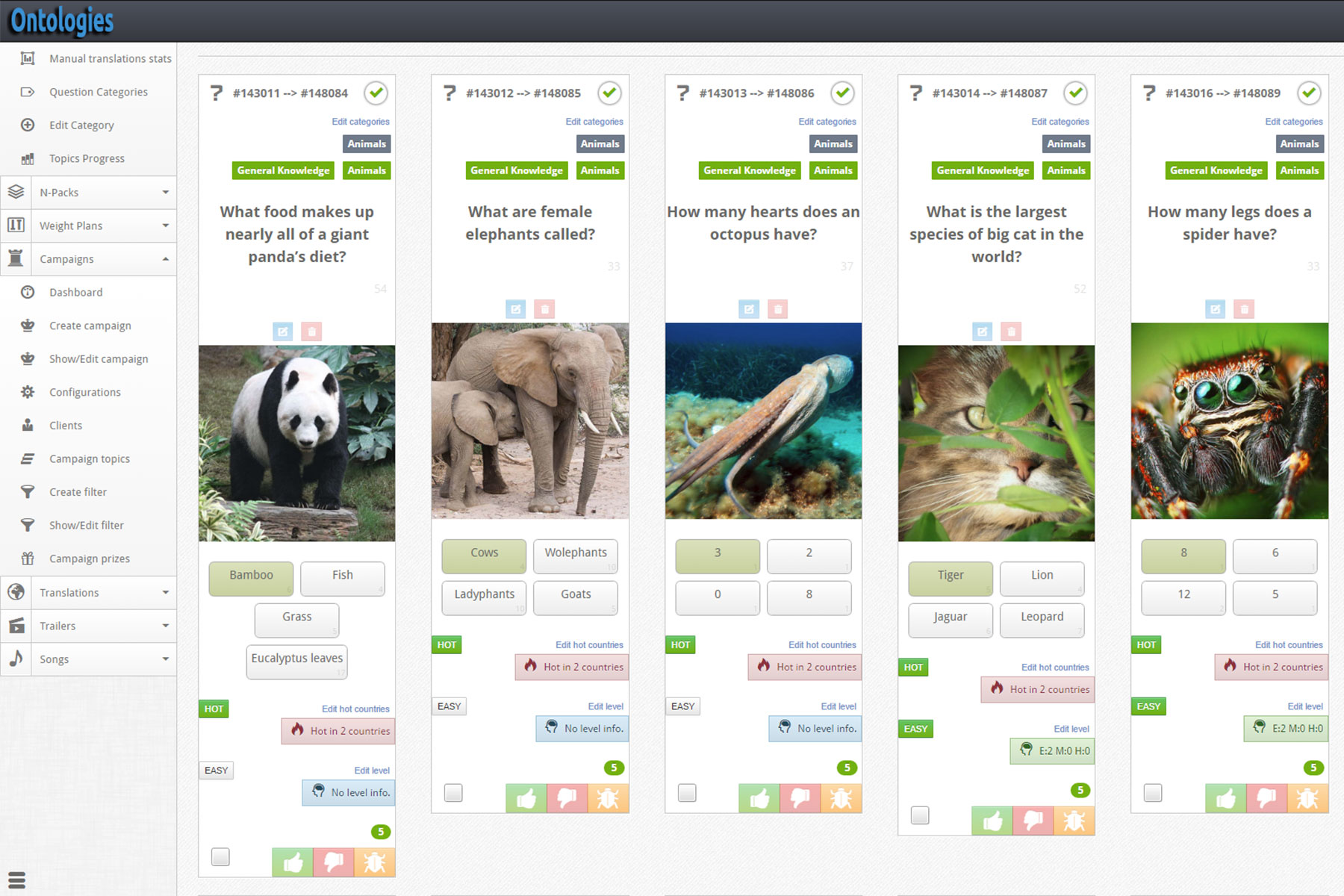This screenshot has height=896, width=1344.
Task: Click the jumping spider image thumbnail
Action: [x=1229, y=421]
